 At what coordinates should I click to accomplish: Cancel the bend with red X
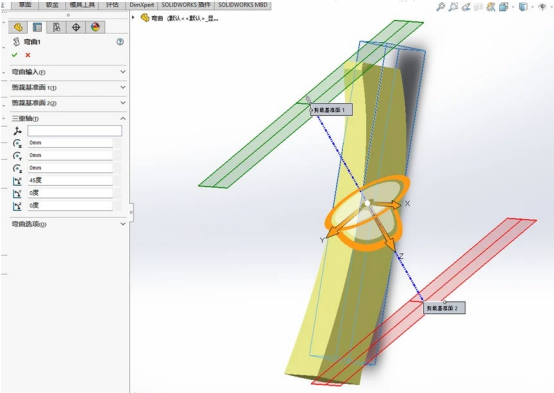(28, 55)
